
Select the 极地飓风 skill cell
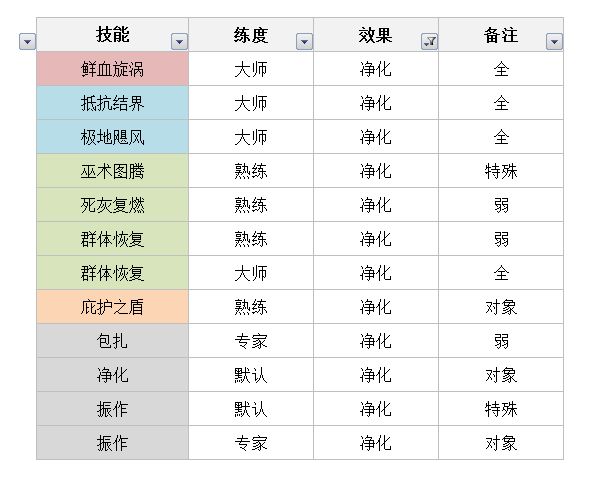112,137
